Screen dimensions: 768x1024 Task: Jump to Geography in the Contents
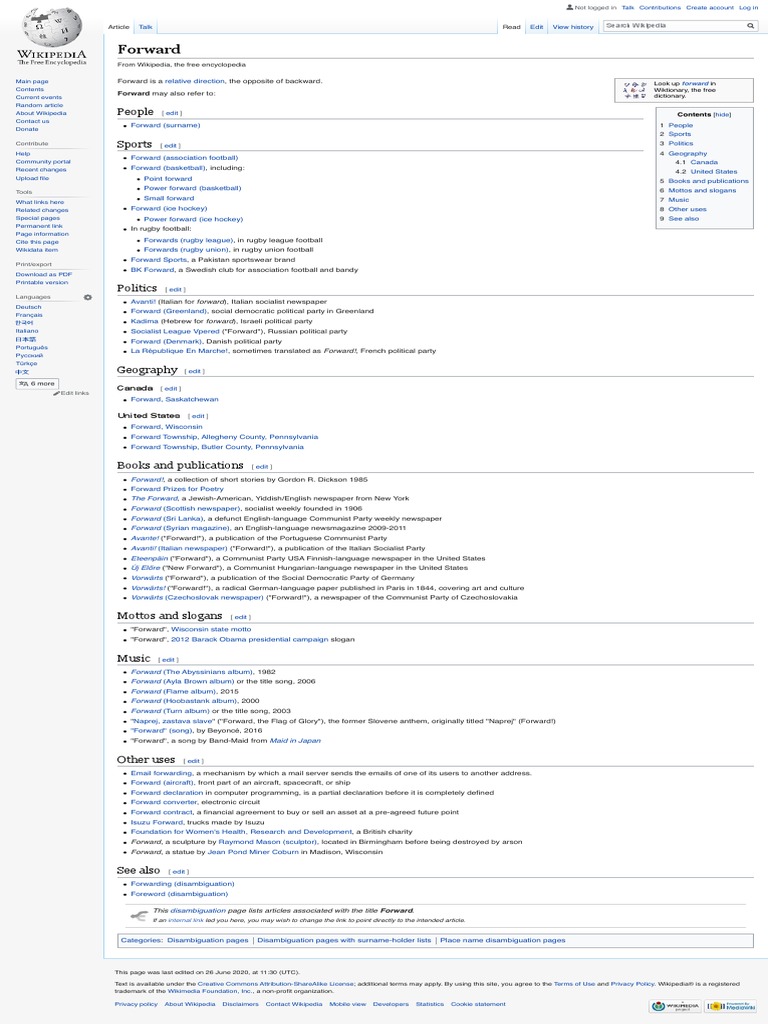(x=688, y=153)
